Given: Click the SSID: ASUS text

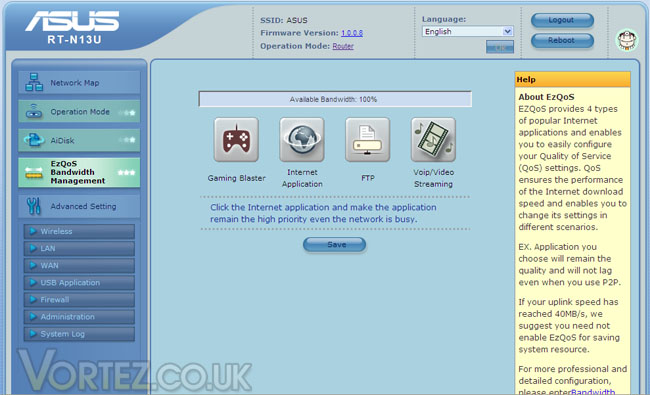Looking at the screenshot, I should click(284, 20).
